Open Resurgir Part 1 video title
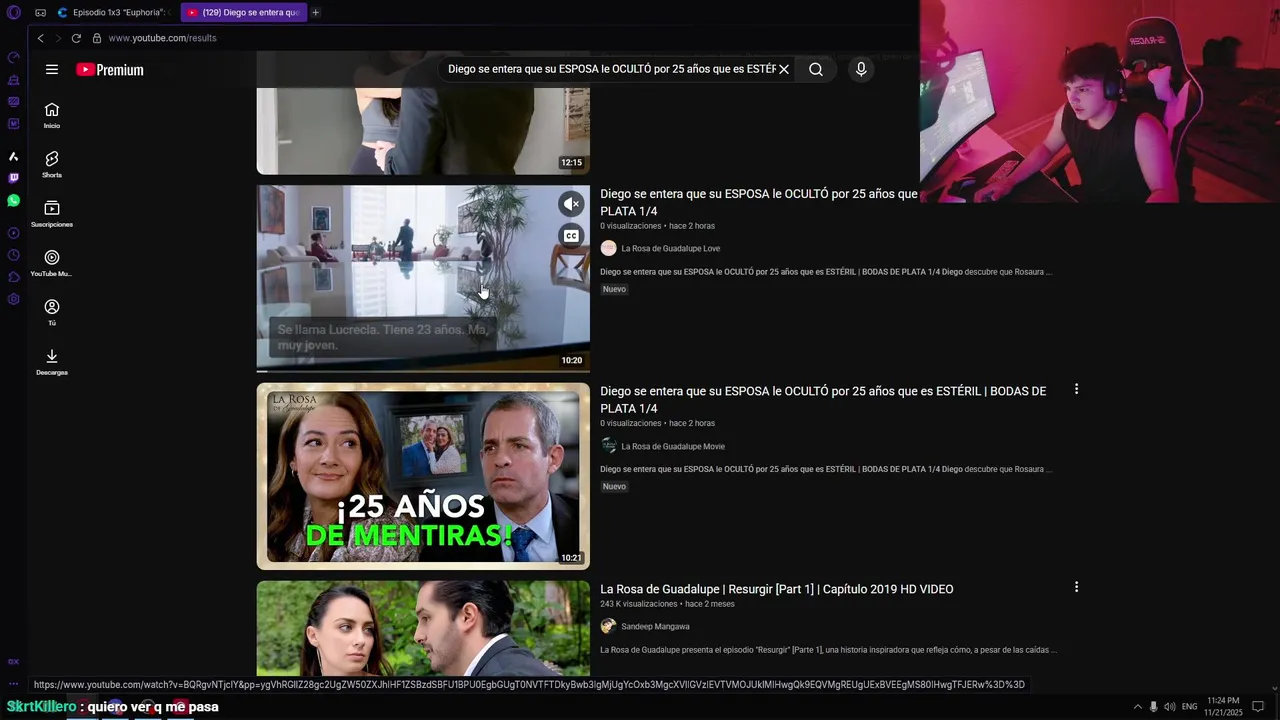 click(777, 589)
